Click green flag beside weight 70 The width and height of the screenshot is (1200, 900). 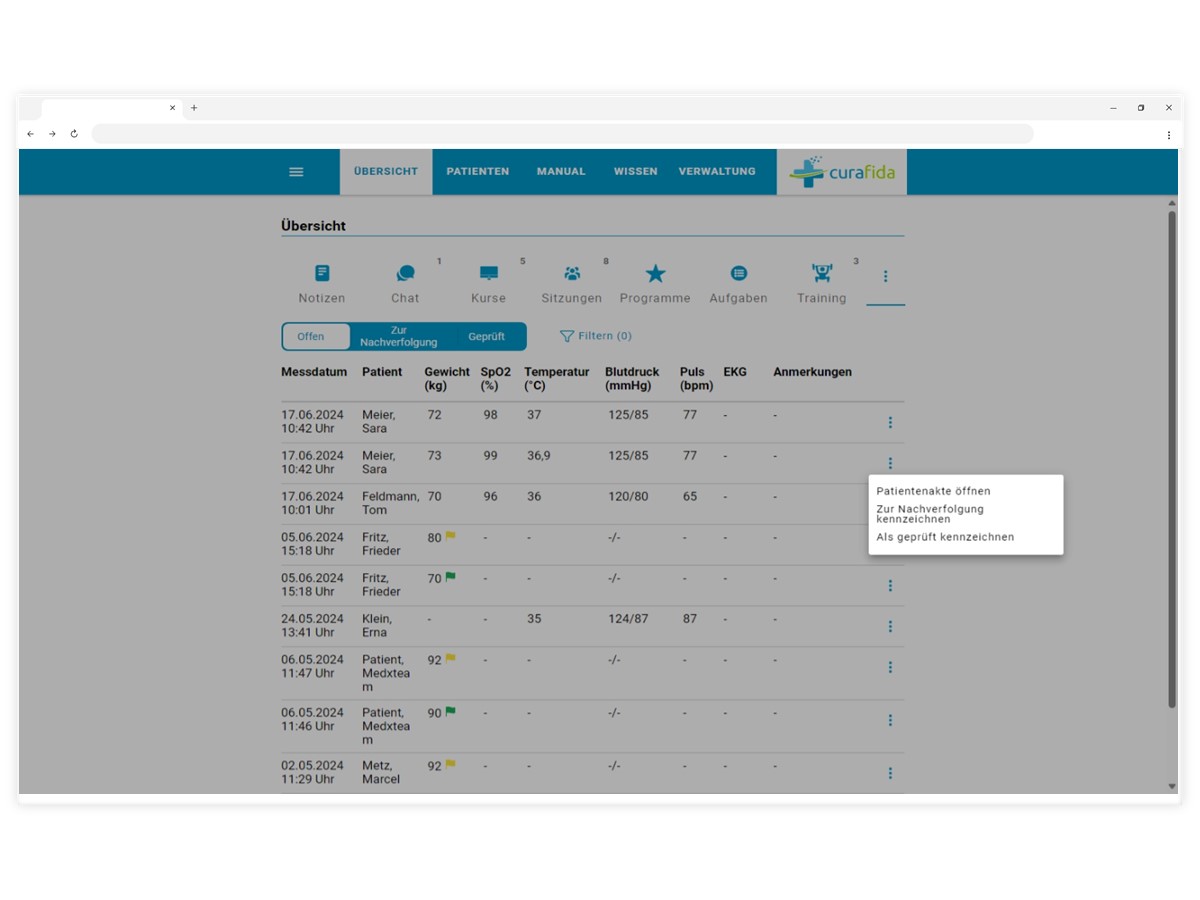[450, 577]
